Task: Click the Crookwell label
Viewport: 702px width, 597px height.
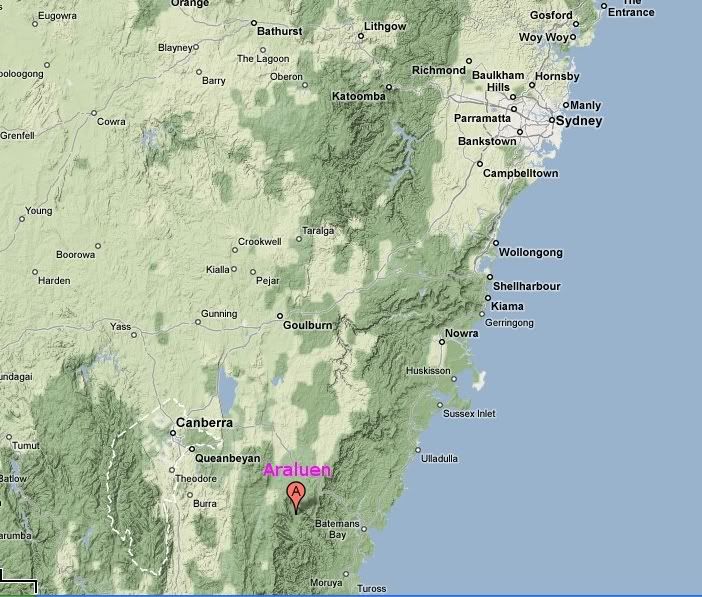Action: (x=260, y=242)
